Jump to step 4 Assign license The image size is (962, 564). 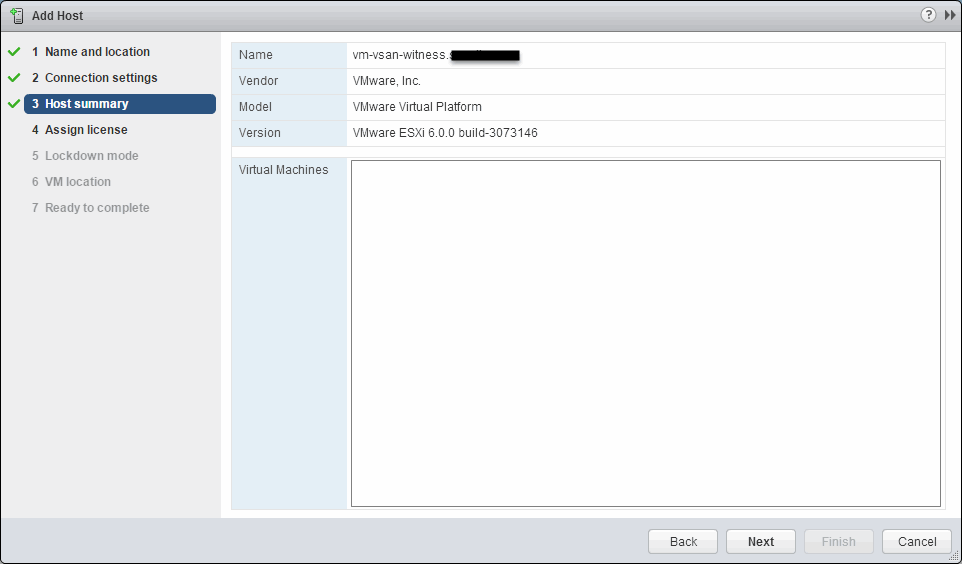click(86, 130)
